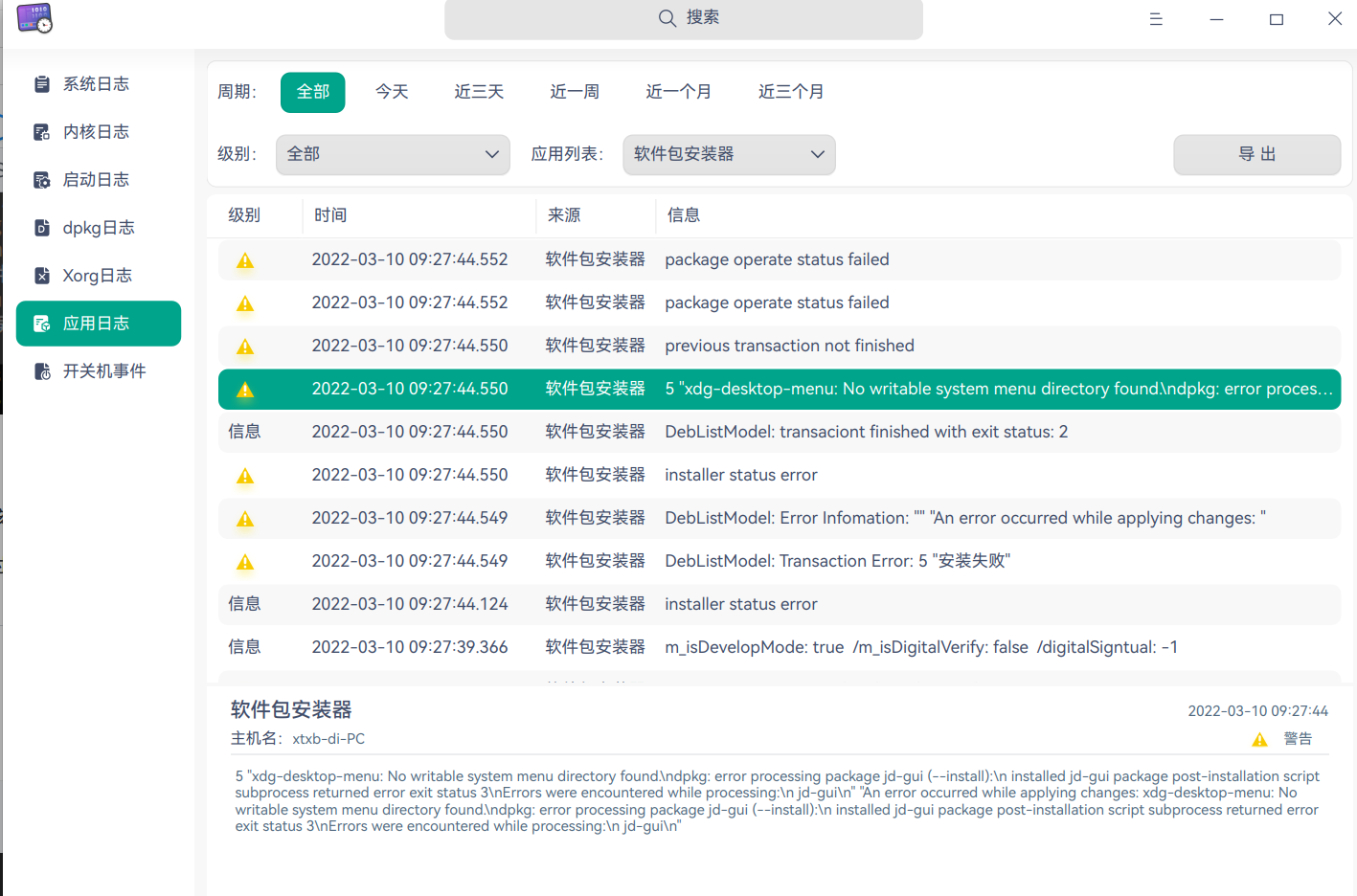Select the boot log icon
The image size is (1357, 896).
42,180
